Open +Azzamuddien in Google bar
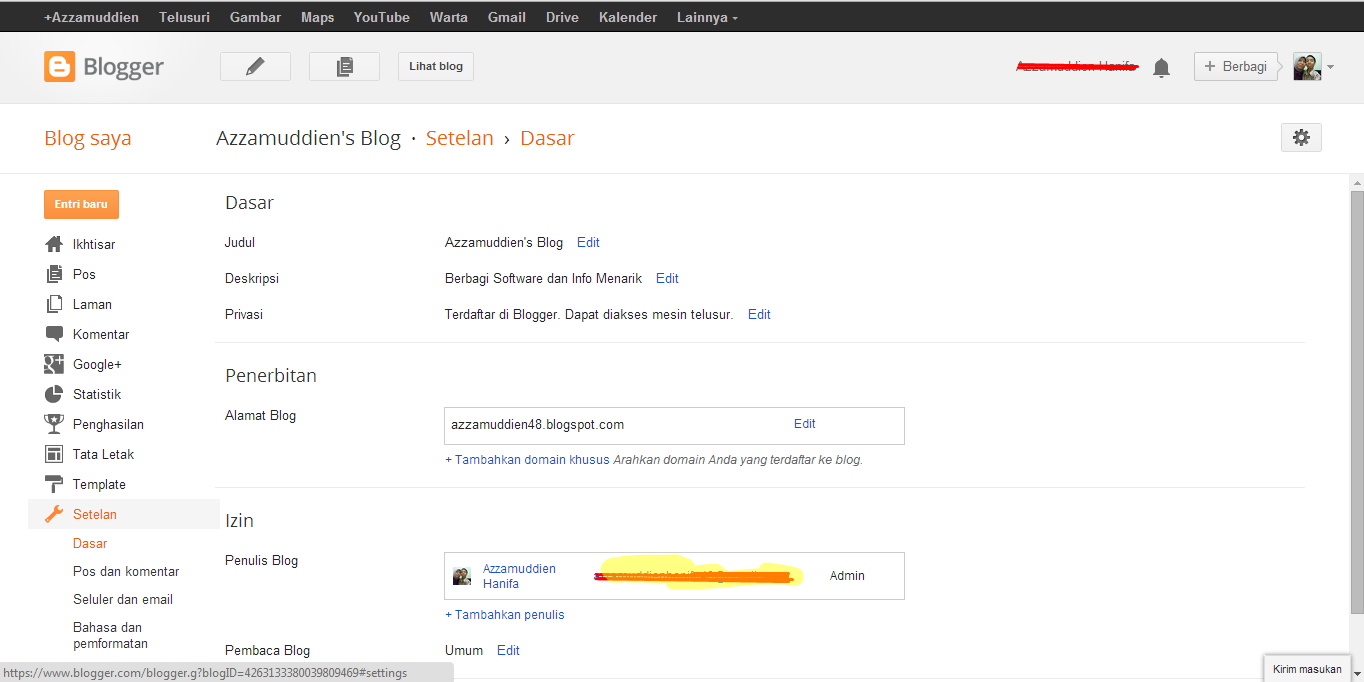The width and height of the screenshot is (1364, 682). 91,17
